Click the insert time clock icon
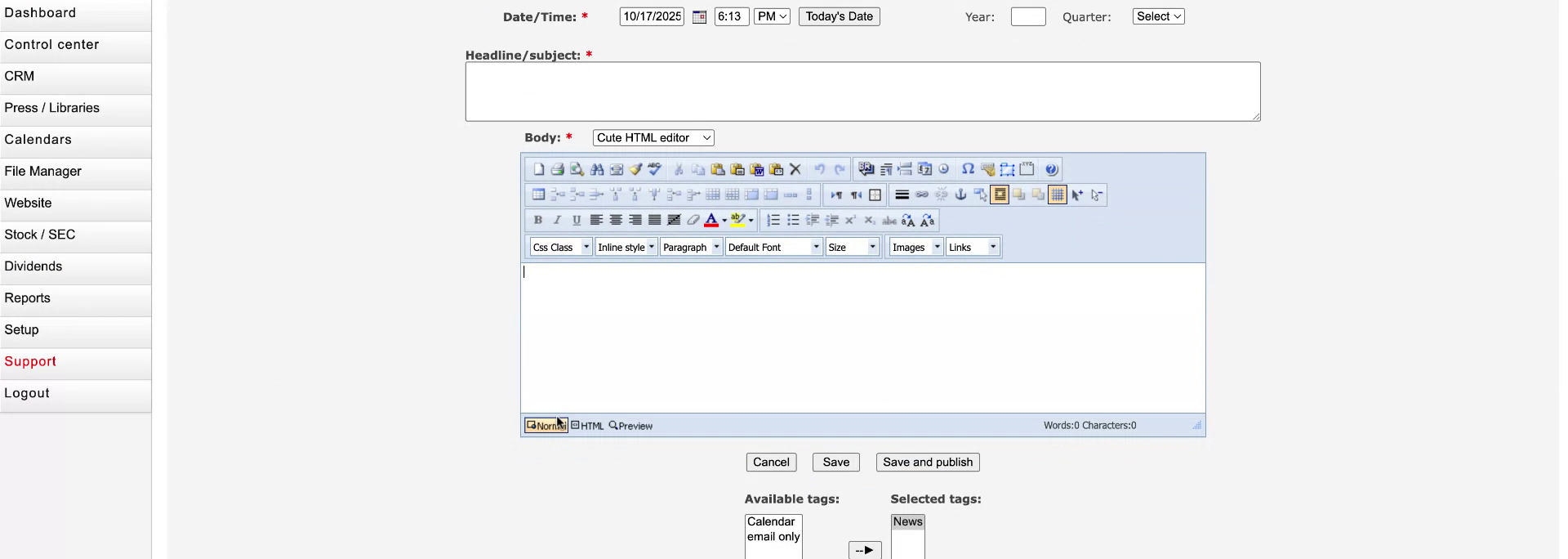The height and width of the screenshot is (559, 1568). click(x=944, y=169)
